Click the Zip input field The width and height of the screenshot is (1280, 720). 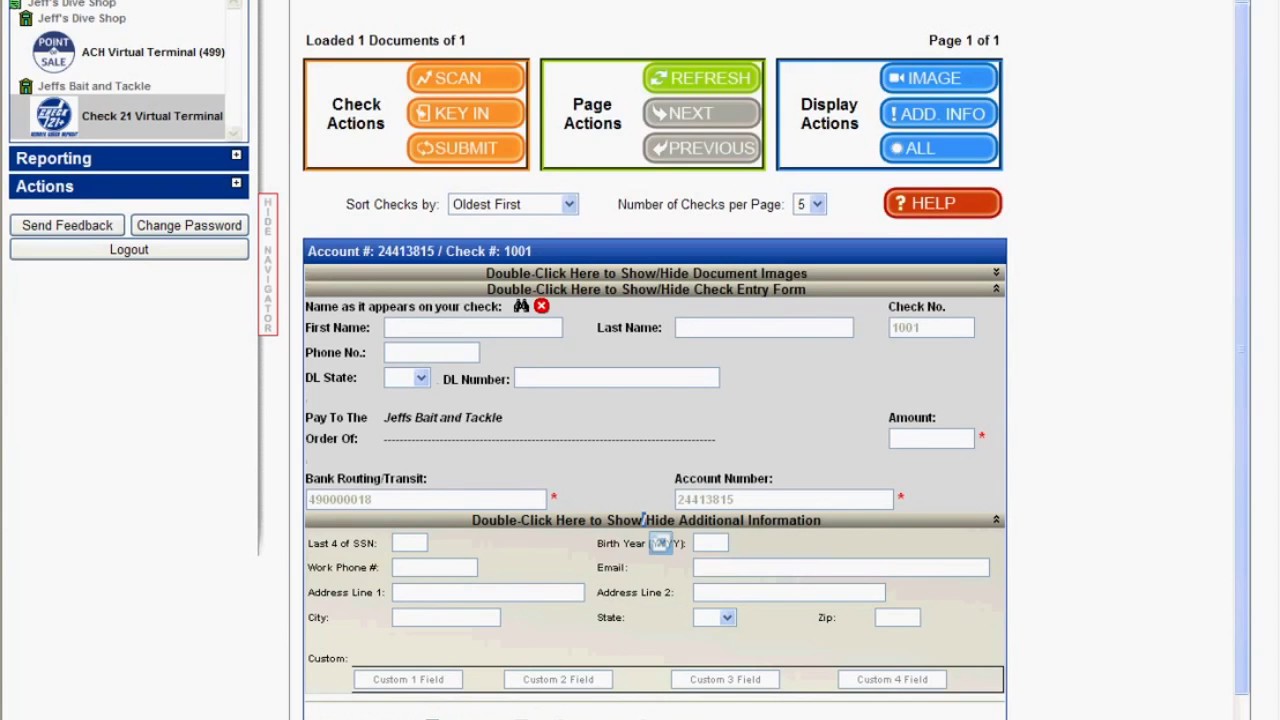pos(897,618)
